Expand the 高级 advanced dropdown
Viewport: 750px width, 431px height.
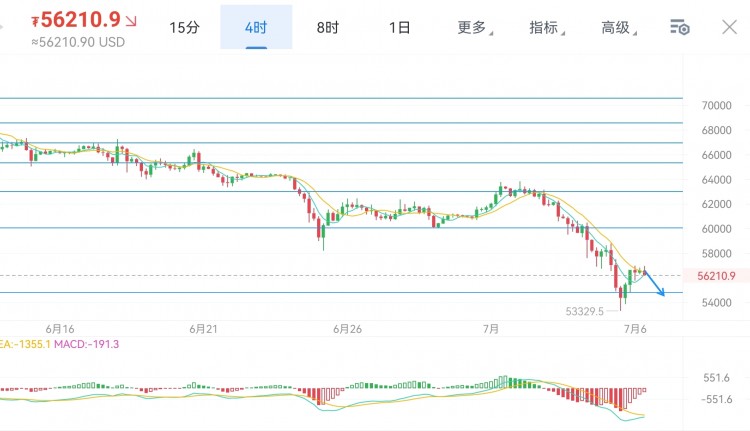coord(618,27)
